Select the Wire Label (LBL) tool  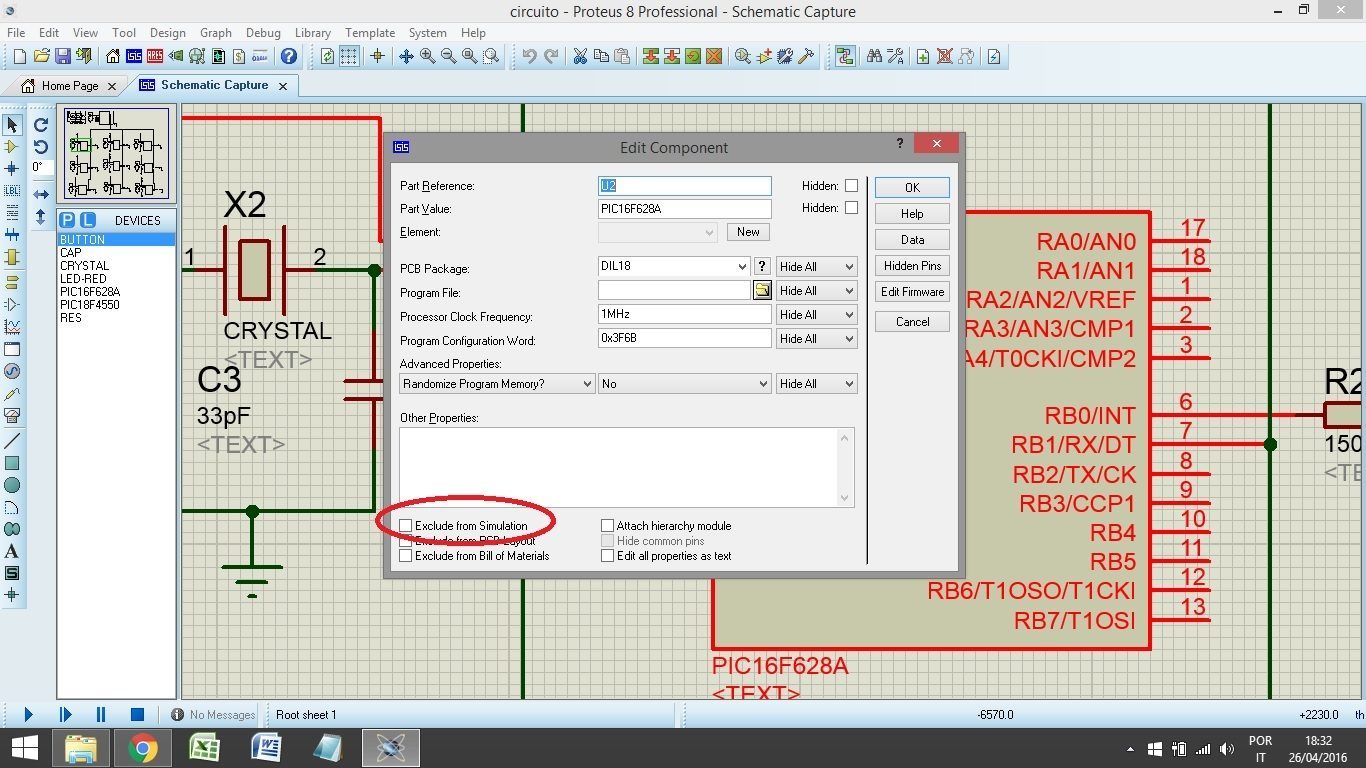(x=12, y=190)
